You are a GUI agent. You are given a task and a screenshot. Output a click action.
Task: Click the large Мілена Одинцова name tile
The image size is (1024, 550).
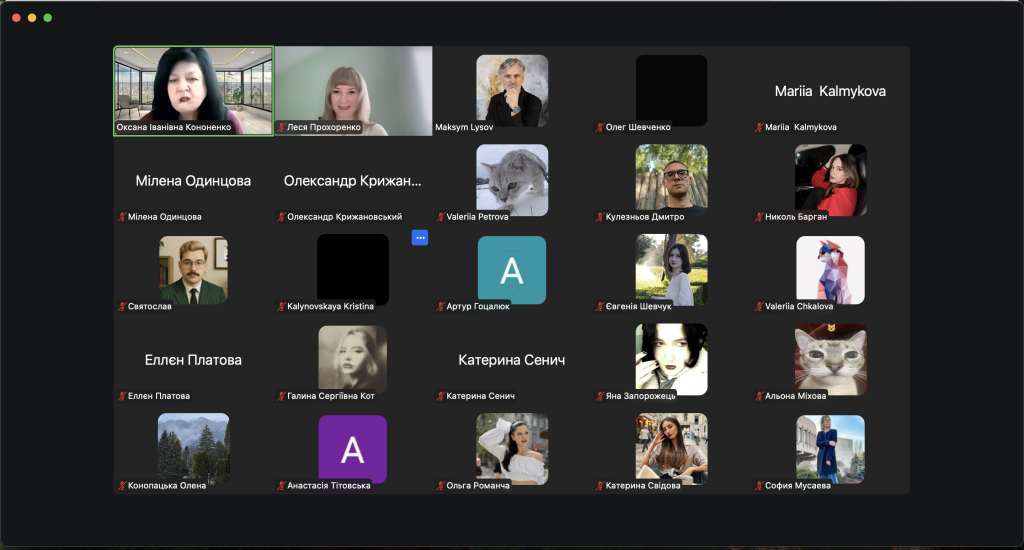point(193,181)
